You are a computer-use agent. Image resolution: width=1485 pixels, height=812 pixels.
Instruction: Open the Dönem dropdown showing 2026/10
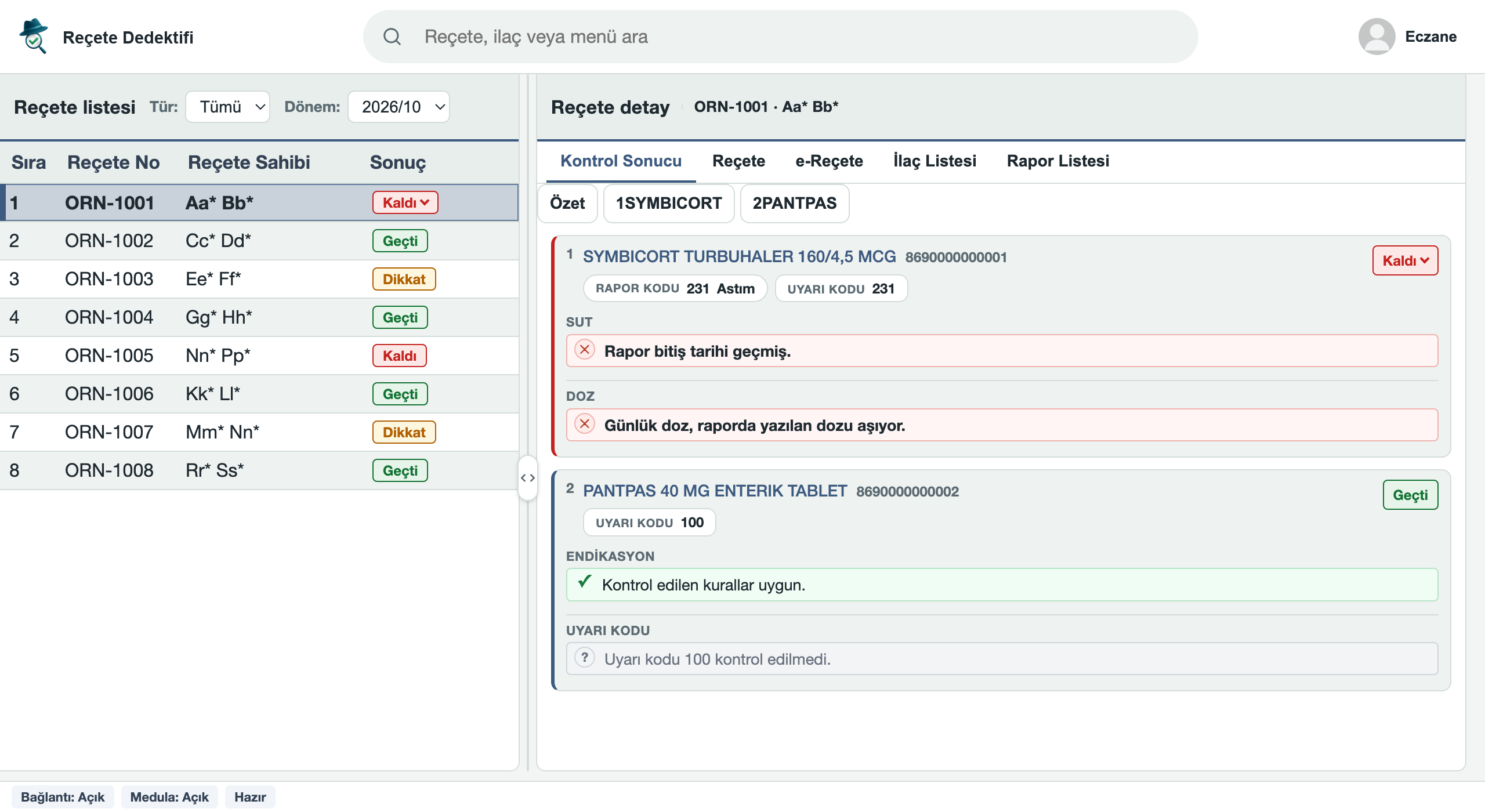399,107
